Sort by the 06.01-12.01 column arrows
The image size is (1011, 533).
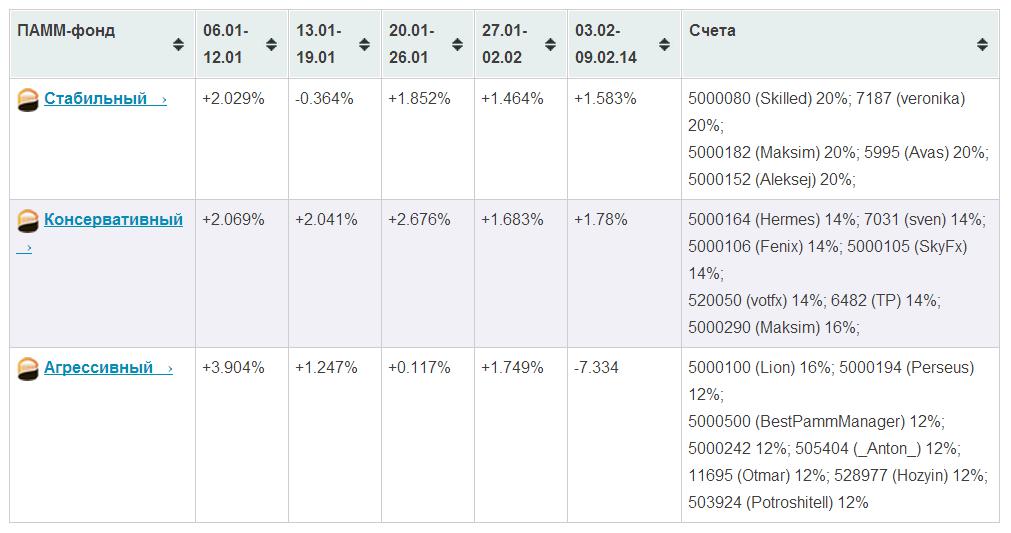pyautogui.click(x=271, y=44)
